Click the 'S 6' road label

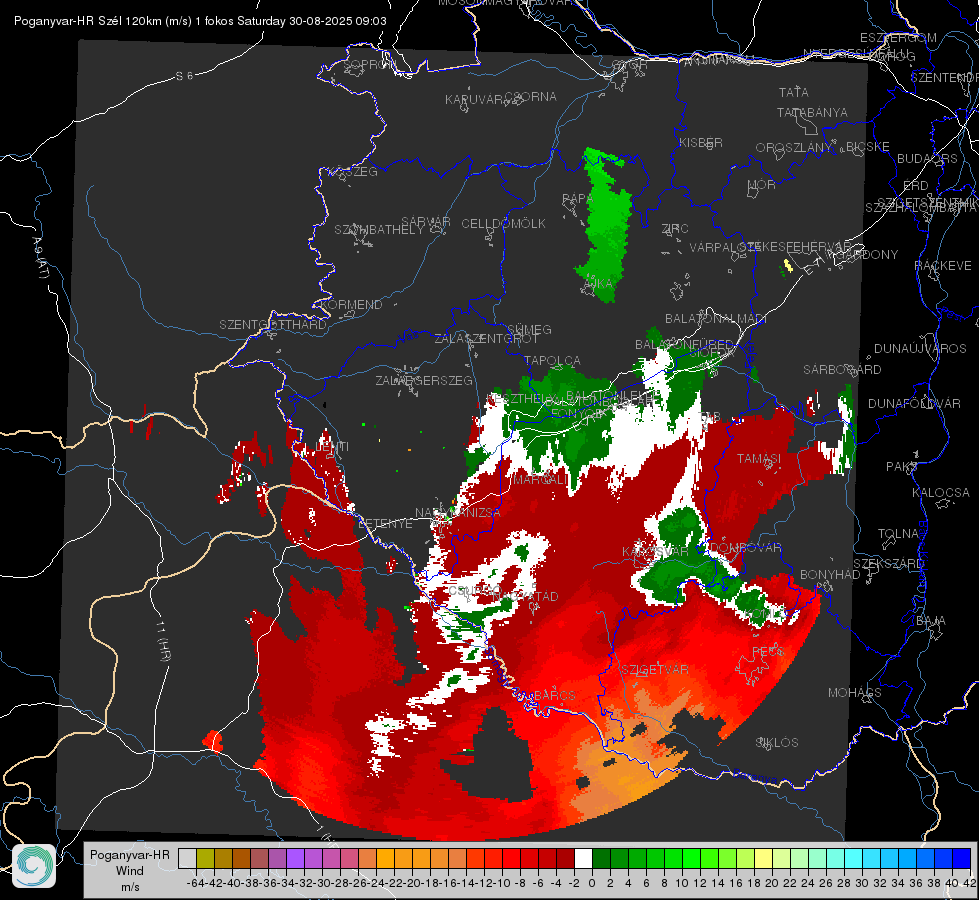[184, 76]
